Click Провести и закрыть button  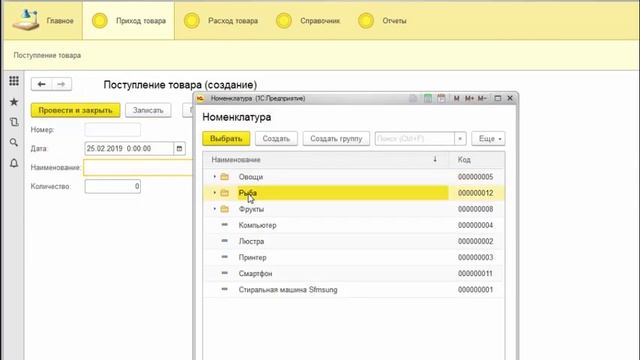76,110
